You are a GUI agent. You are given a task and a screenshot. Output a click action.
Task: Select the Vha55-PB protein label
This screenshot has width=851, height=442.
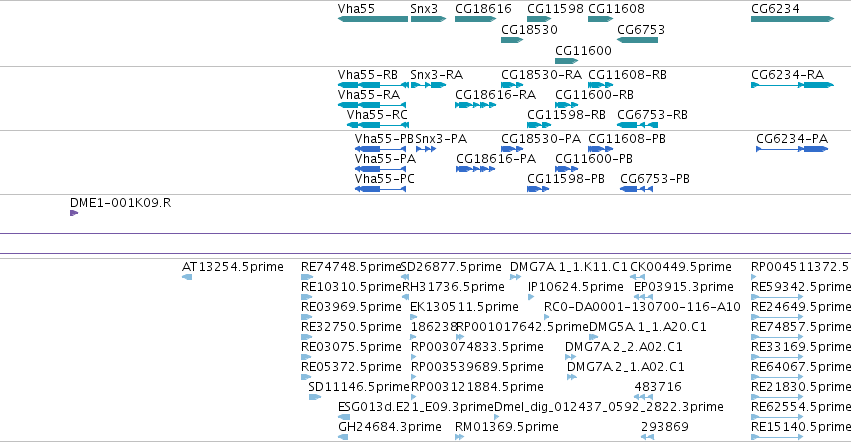coord(384,138)
